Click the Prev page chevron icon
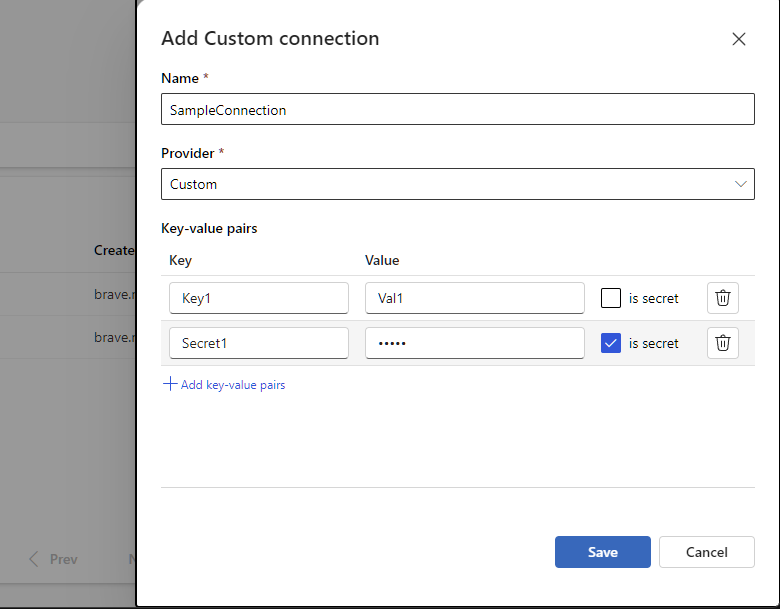Viewport: 780px width, 609px height. pyautogui.click(x=35, y=559)
